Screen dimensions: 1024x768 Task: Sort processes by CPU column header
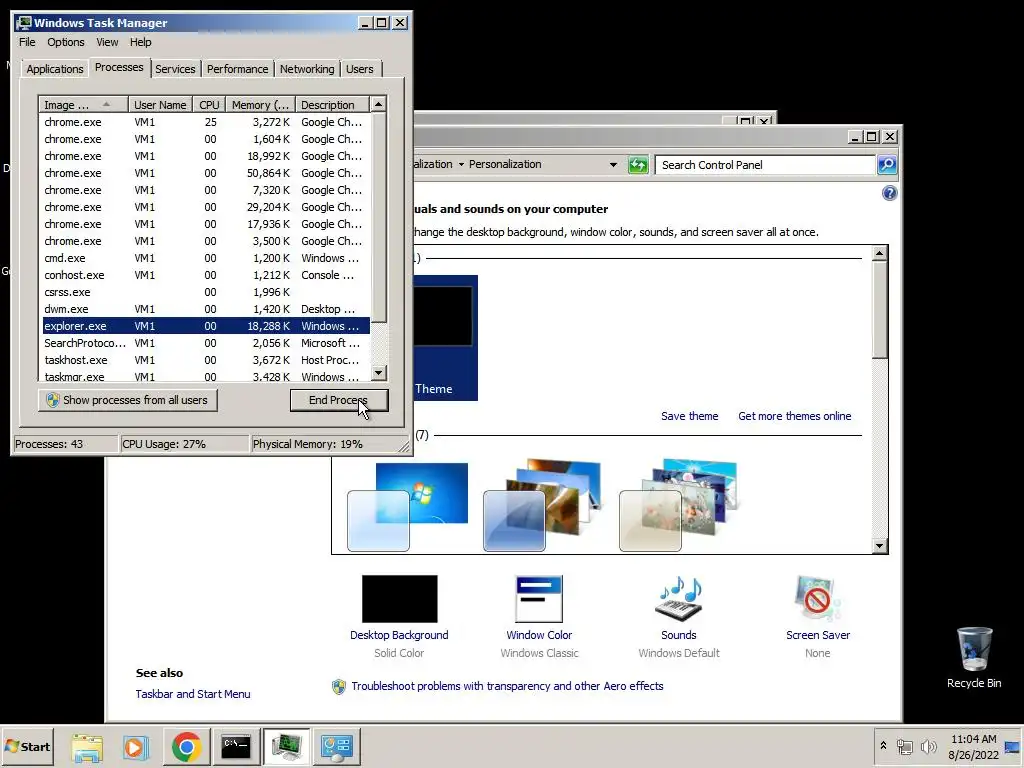[210, 104]
